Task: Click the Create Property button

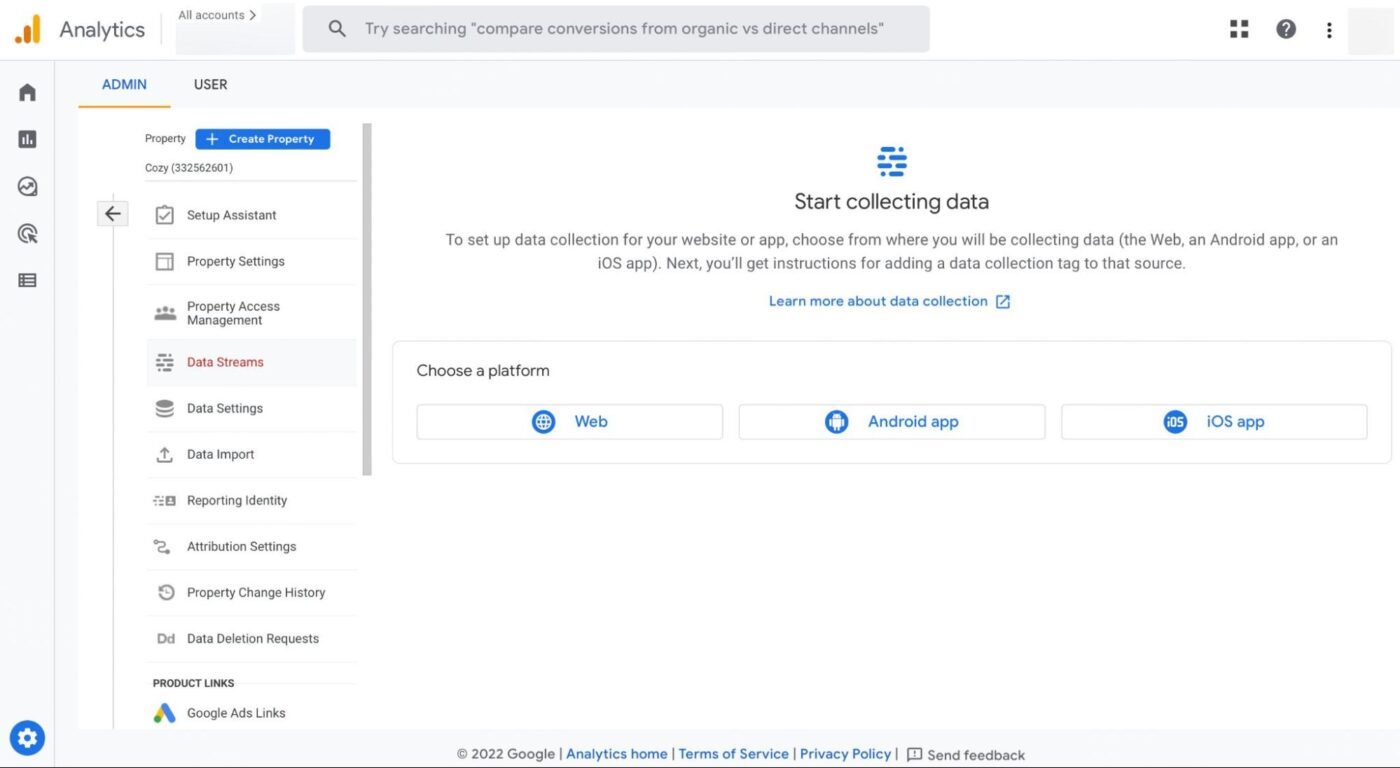Action: point(262,139)
